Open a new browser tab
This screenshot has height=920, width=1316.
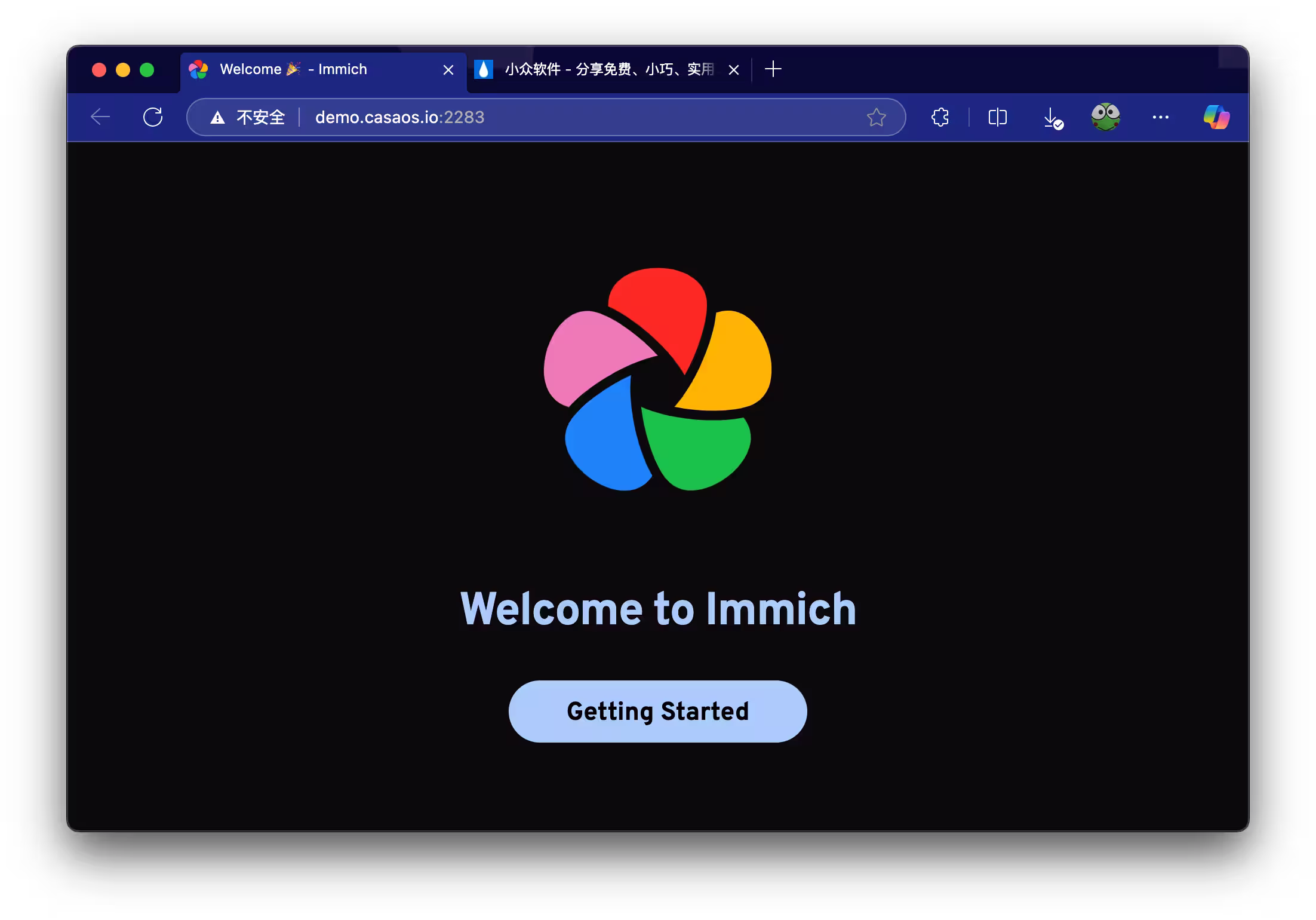click(773, 69)
